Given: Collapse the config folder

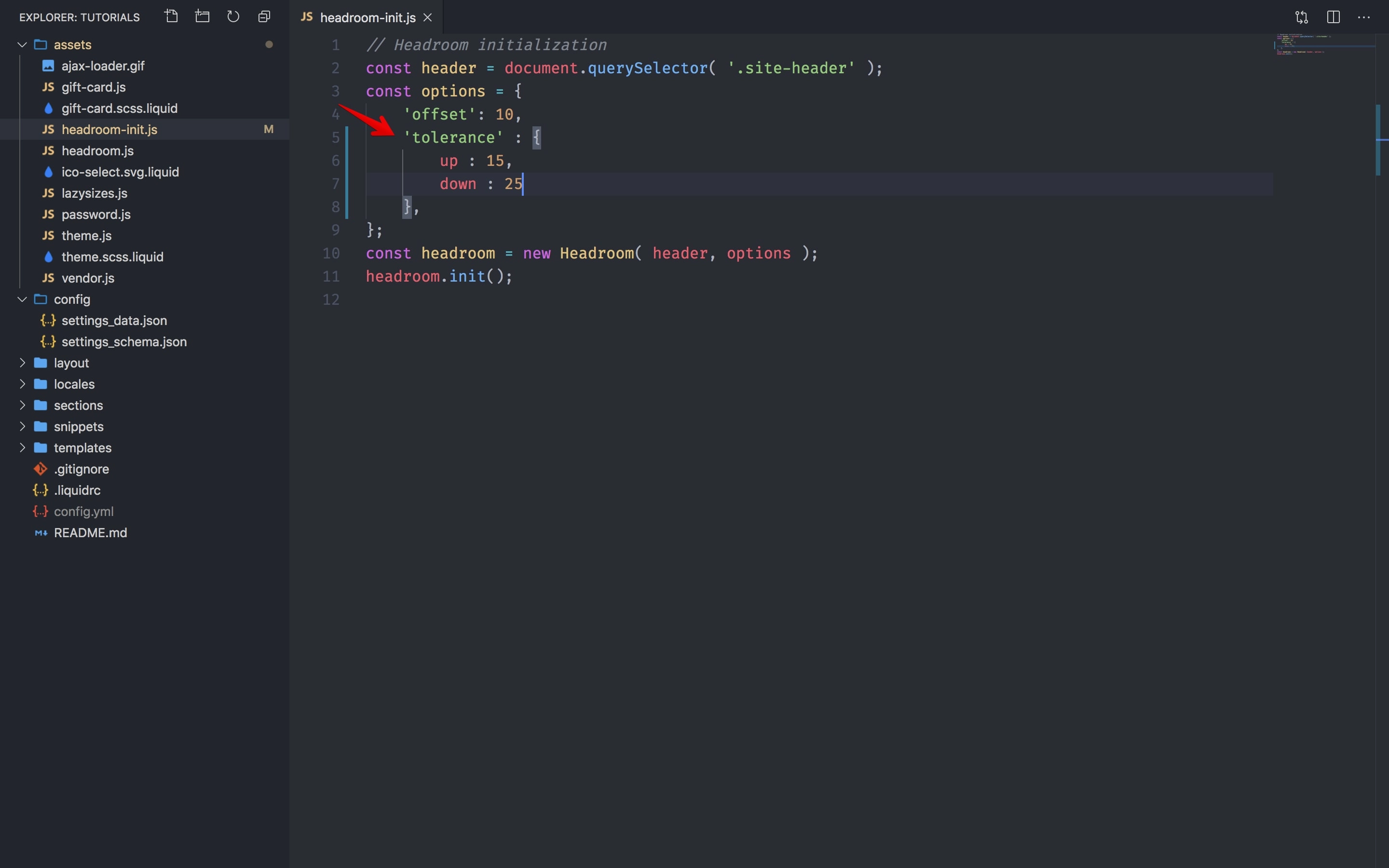Looking at the screenshot, I should point(22,299).
